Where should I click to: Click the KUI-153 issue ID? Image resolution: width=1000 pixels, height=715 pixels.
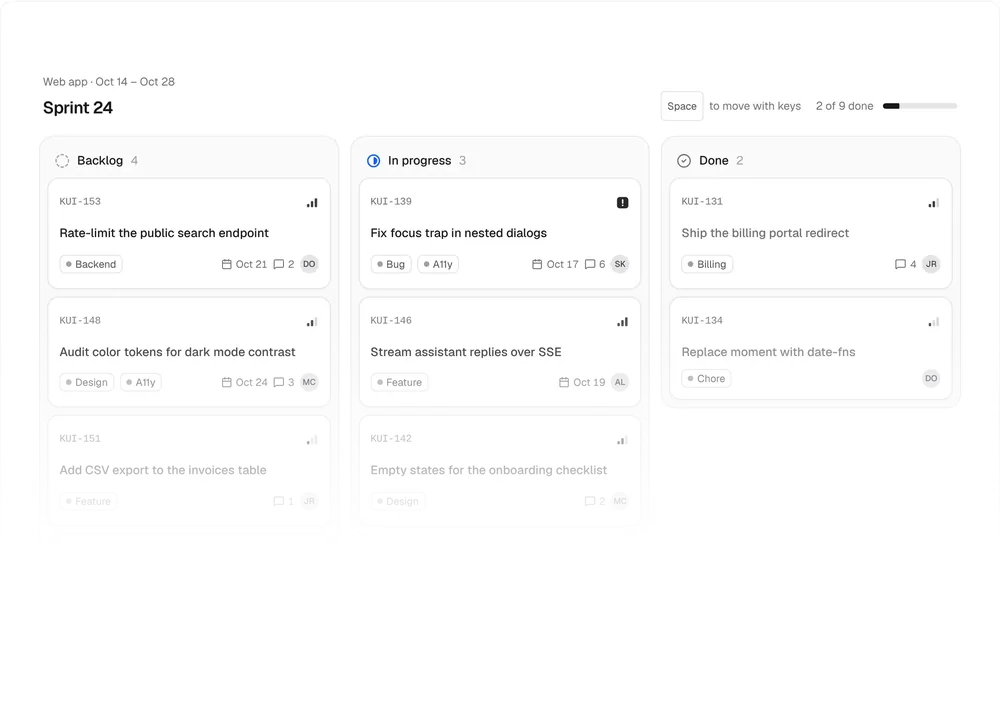click(x=80, y=202)
